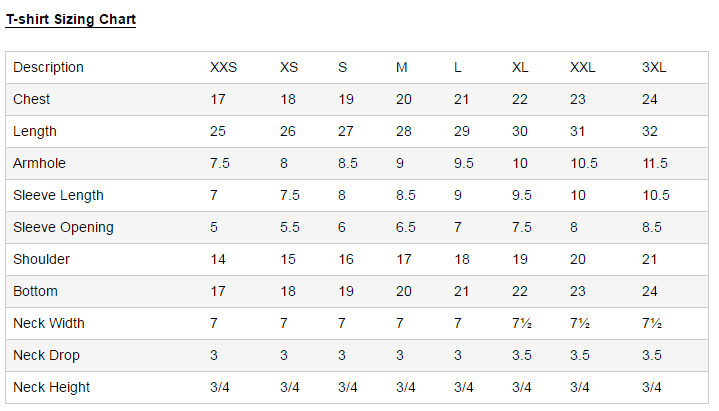The image size is (719, 411).
Task: Select the Neck Drop row label
Action: coord(46,355)
